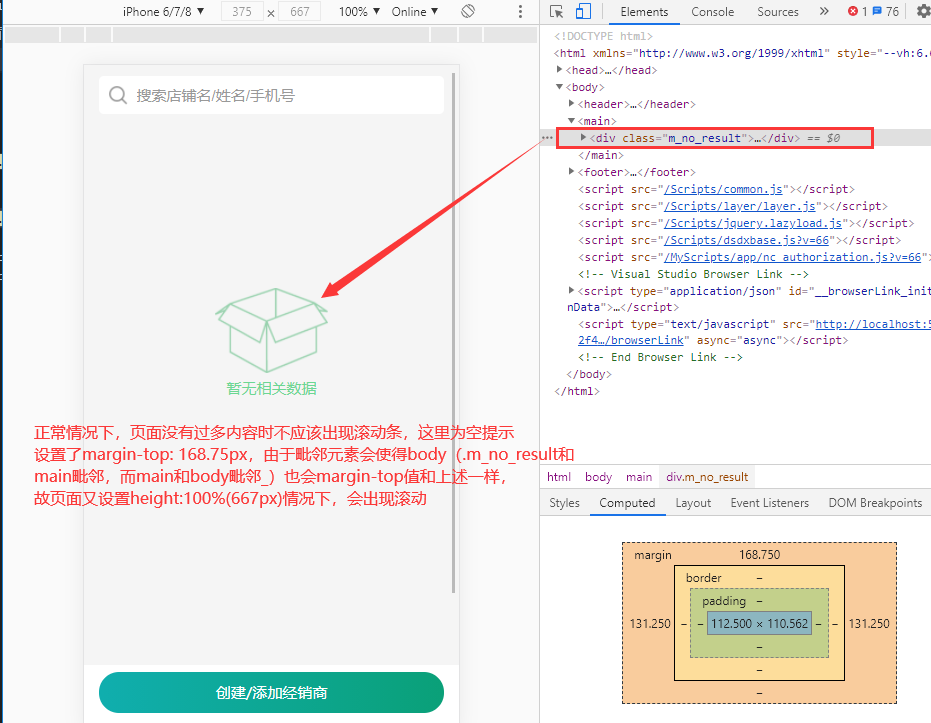This screenshot has width=931, height=723.
Task: Click the three-dot handle beside the selected node
Action: 547,138
